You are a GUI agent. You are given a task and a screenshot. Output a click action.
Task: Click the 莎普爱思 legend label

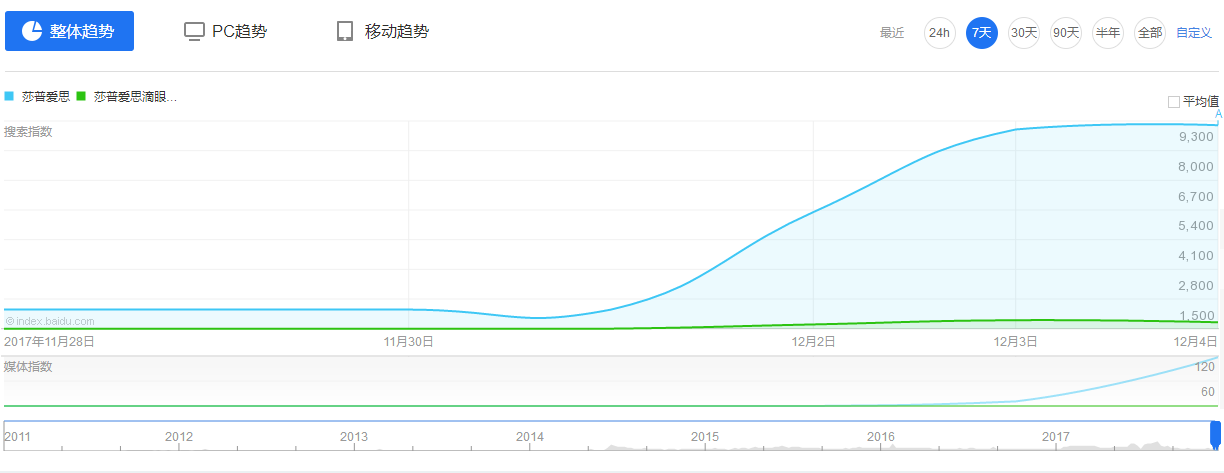click(x=45, y=97)
